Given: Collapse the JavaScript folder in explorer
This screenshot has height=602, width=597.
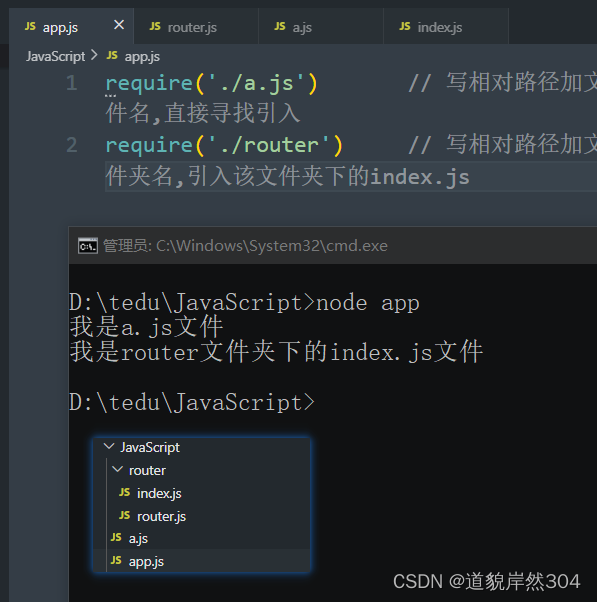Looking at the screenshot, I should click(x=109, y=447).
